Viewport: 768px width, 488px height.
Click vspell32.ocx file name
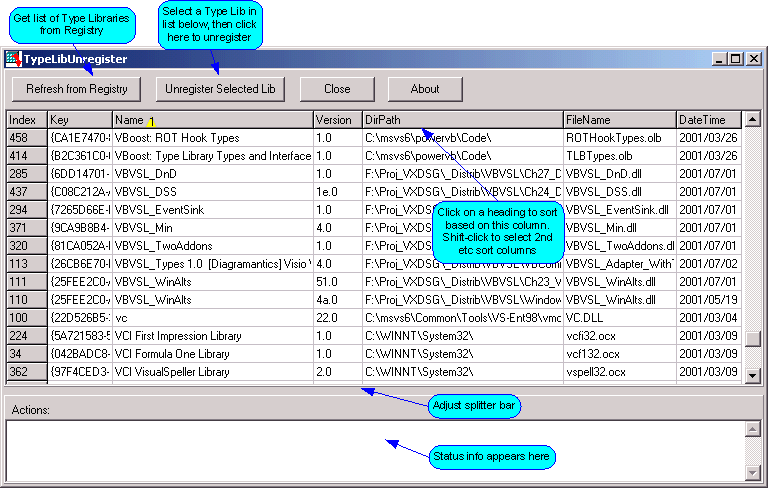tap(620, 372)
